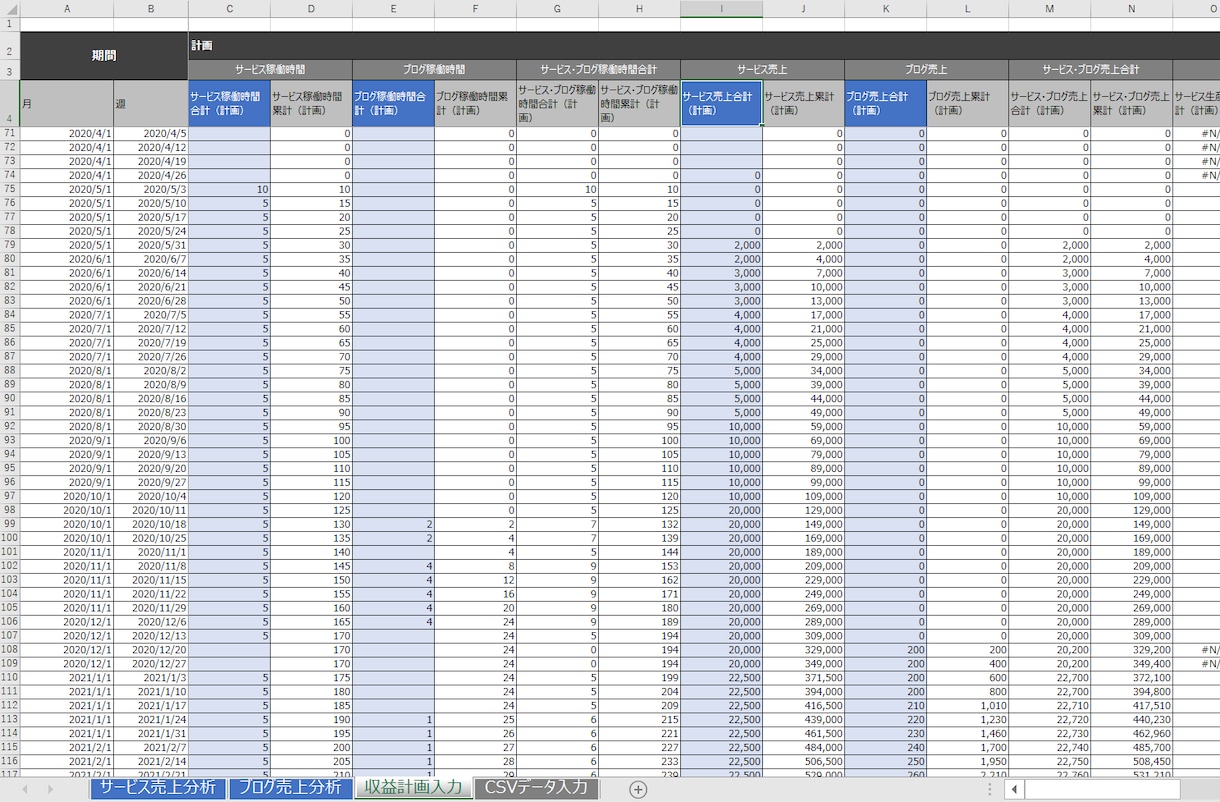Click the week cell 2020/12/20
Viewport: 1220px width, 802px height.
[x=150, y=649]
